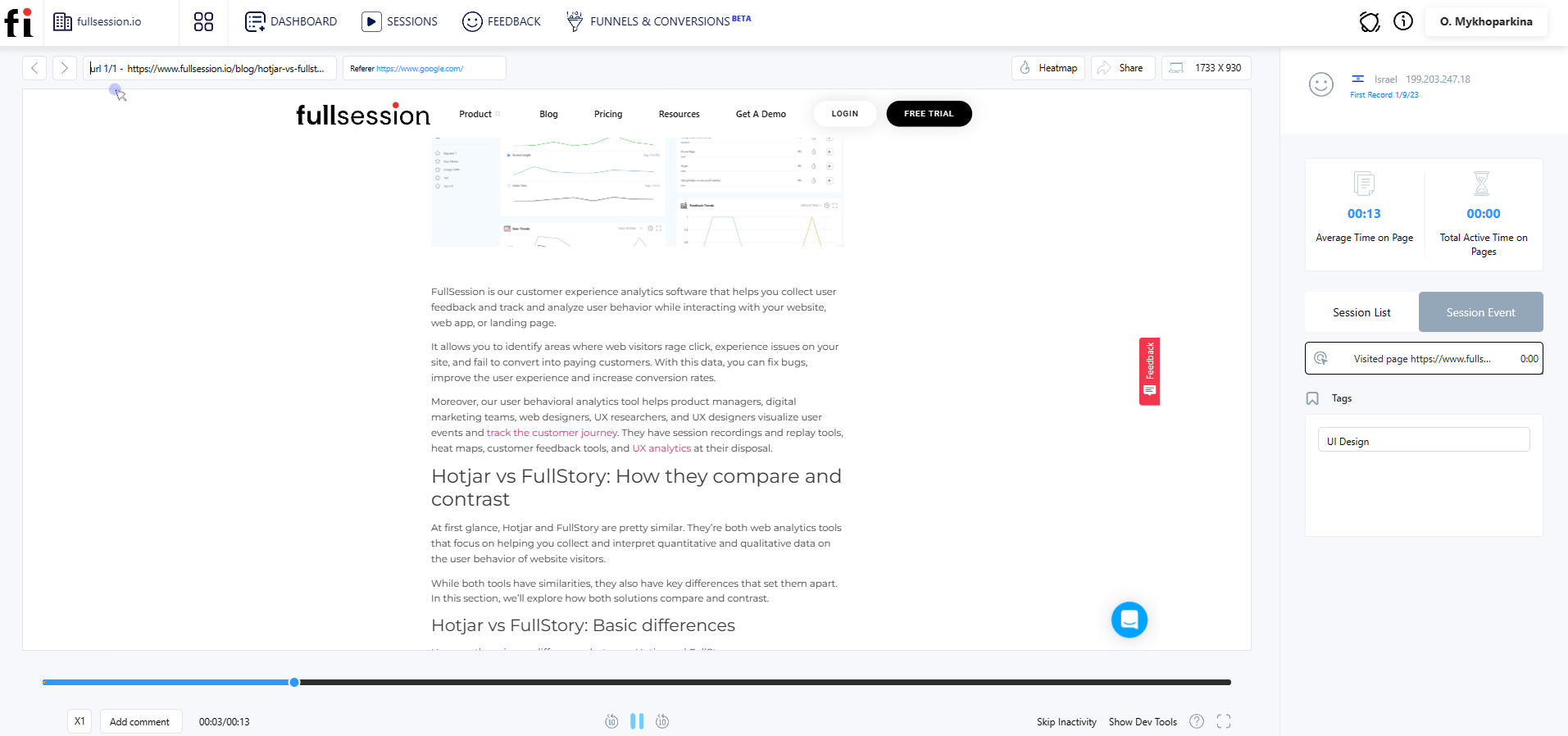The image size is (1568, 736).
Task: Click the help question mark icon
Action: [1197, 721]
